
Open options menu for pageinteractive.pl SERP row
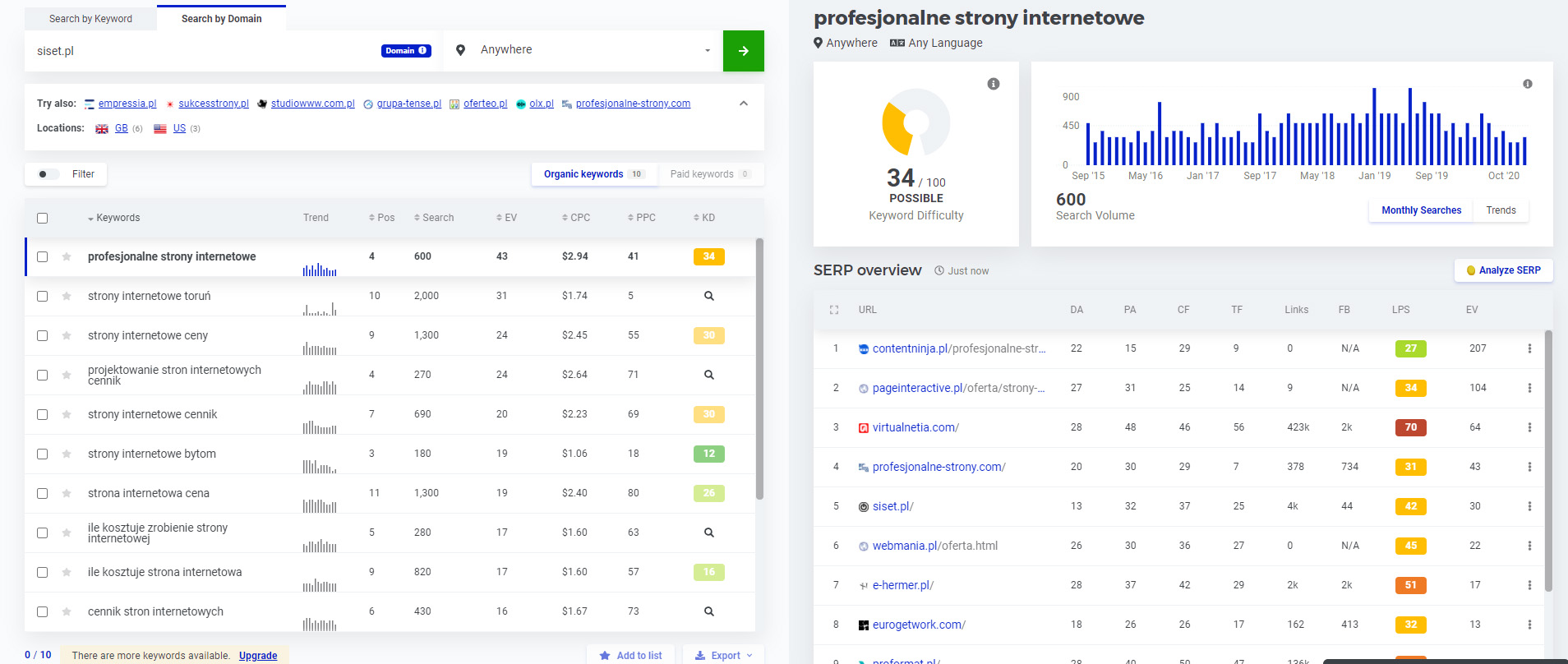coord(1529,388)
